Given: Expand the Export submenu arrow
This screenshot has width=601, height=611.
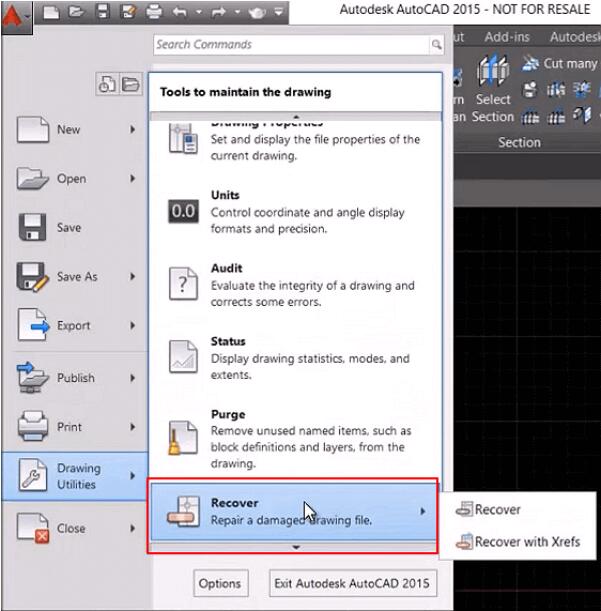Looking at the screenshot, I should pyautogui.click(x=133, y=326).
